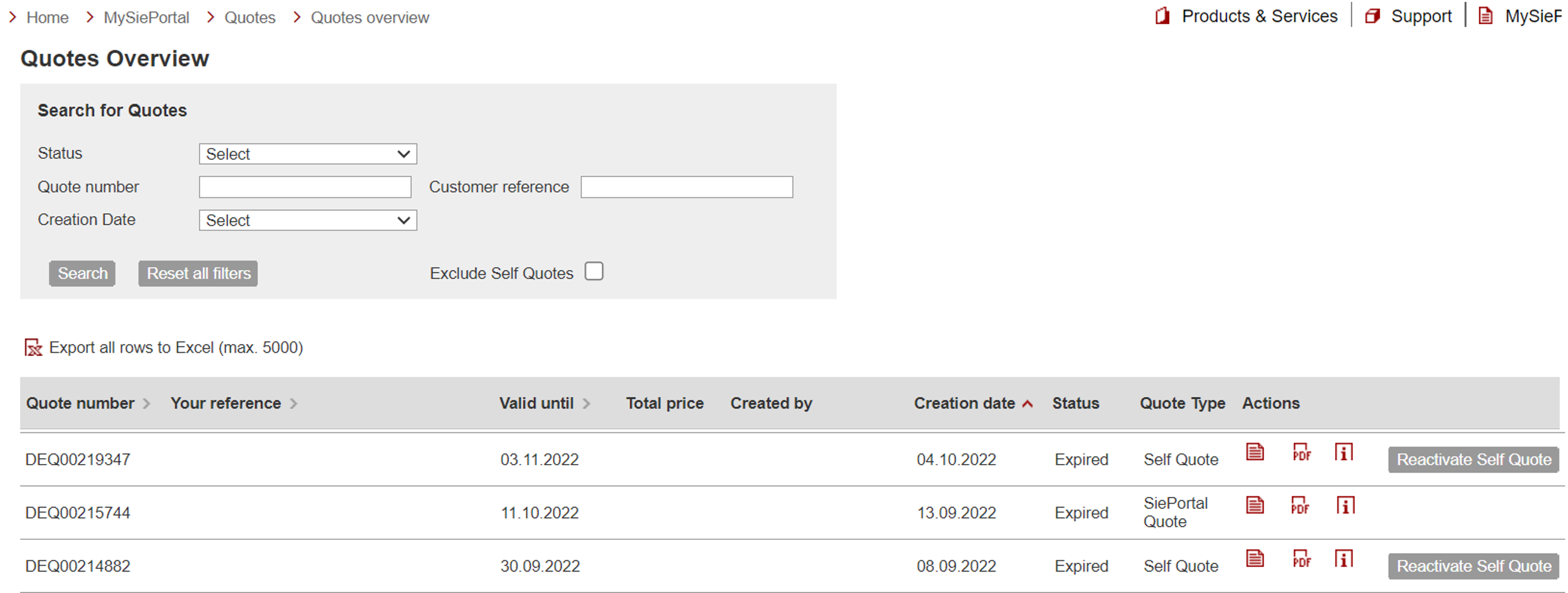Click the Excel export icon

(33, 348)
